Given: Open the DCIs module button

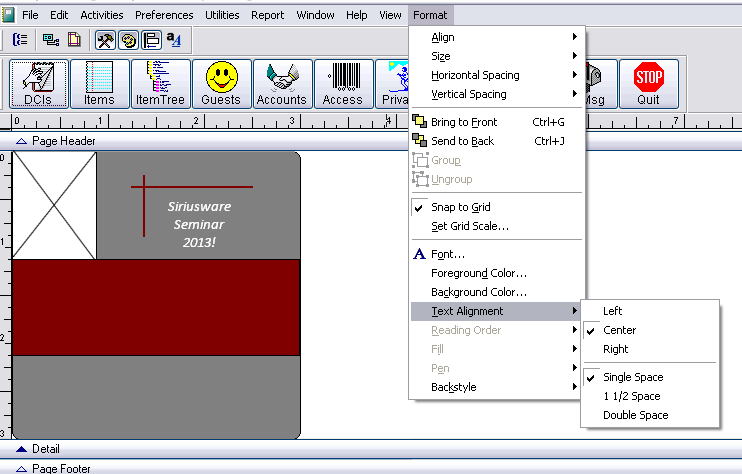Looking at the screenshot, I should [39, 84].
